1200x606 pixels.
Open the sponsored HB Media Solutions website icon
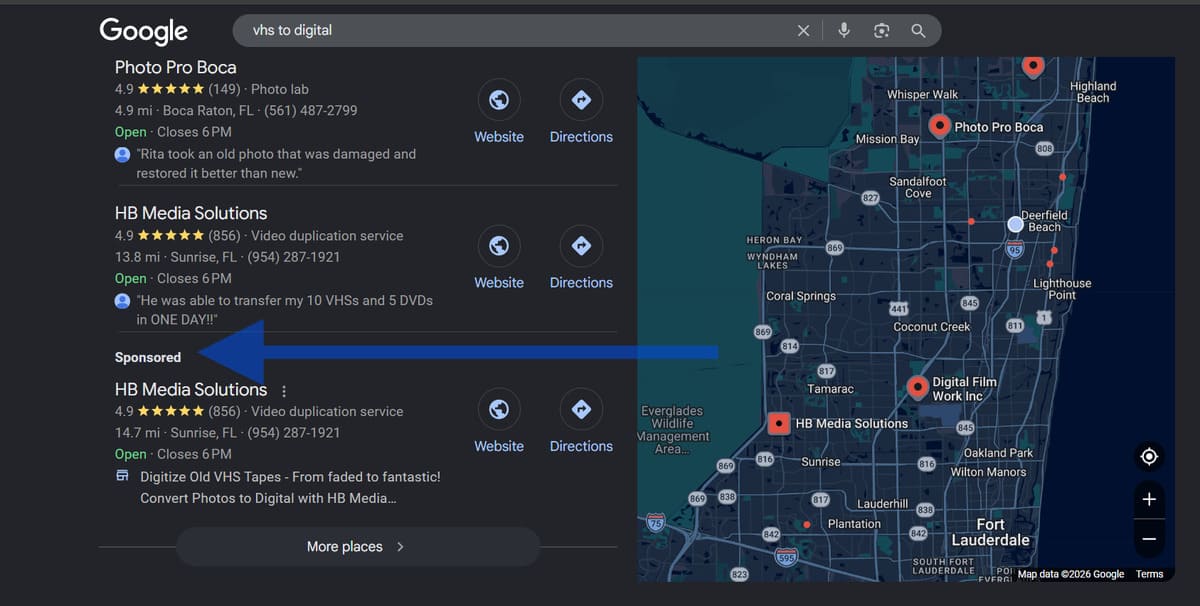click(x=498, y=409)
